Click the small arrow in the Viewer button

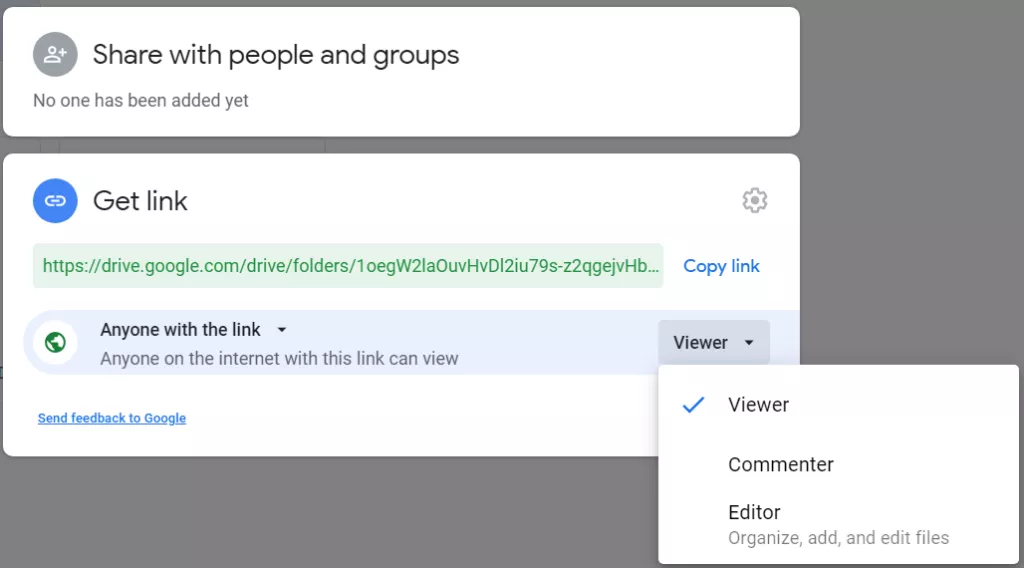point(749,342)
